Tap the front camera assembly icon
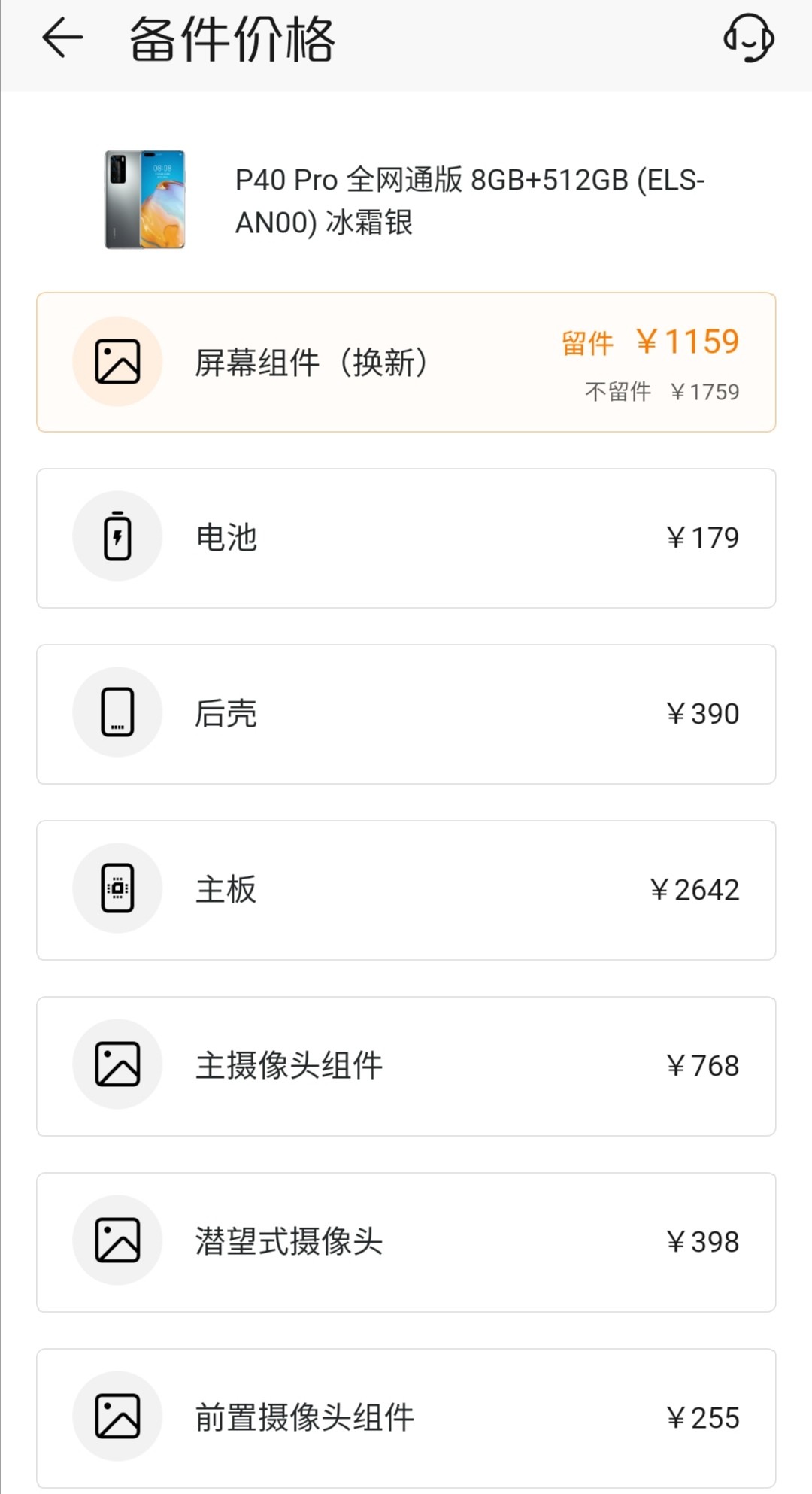The height and width of the screenshot is (1494, 812). click(117, 1417)
